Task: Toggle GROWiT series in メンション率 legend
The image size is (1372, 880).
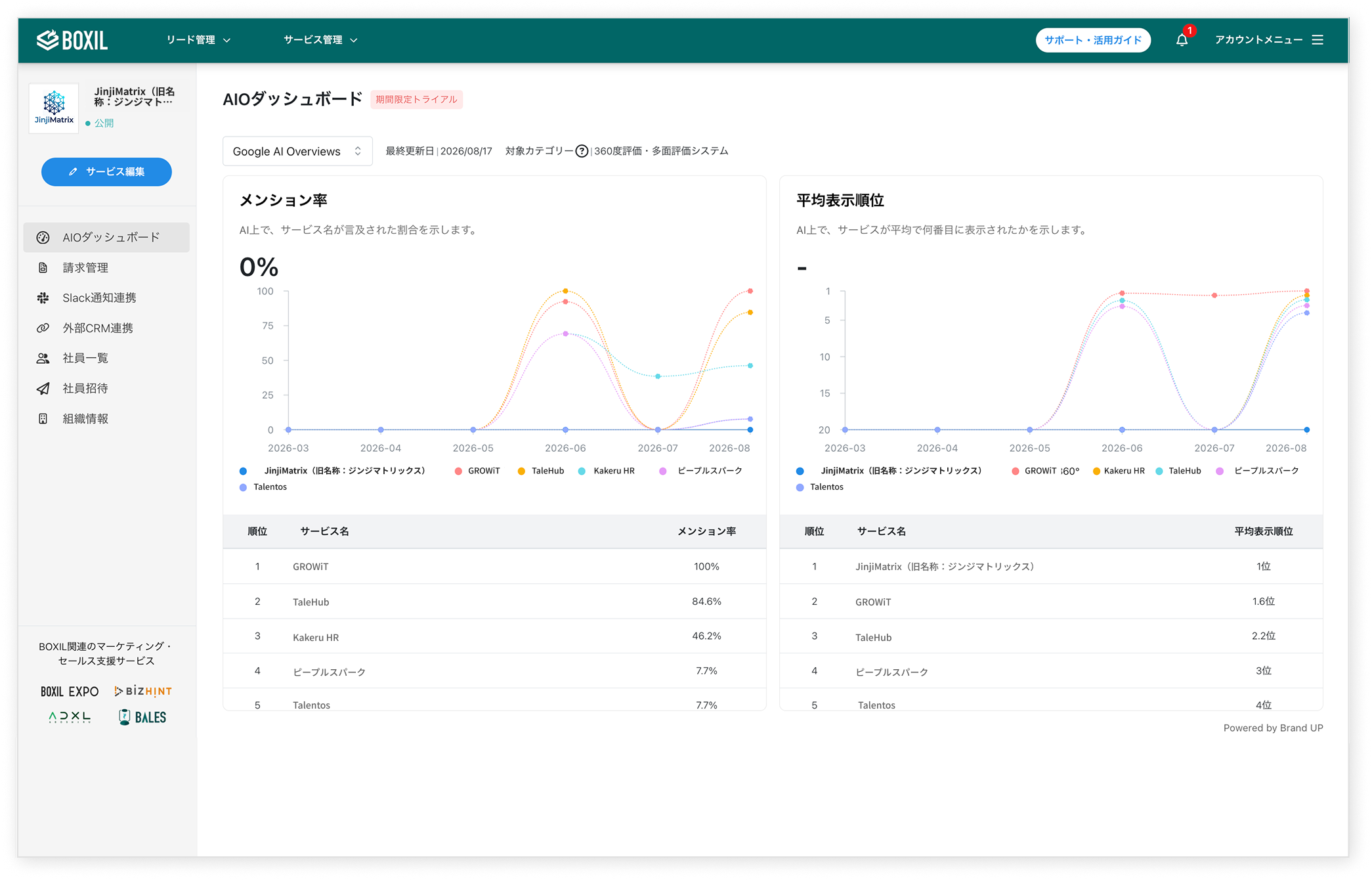Action: (477, 471)
